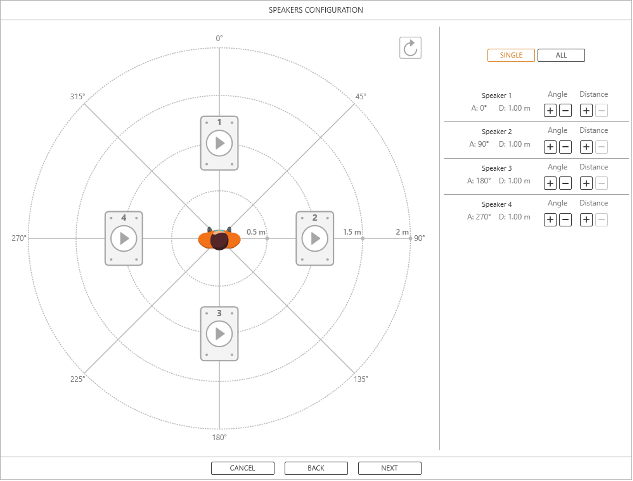
Task: Click the 225° angle label
Action: click(78, 379)
